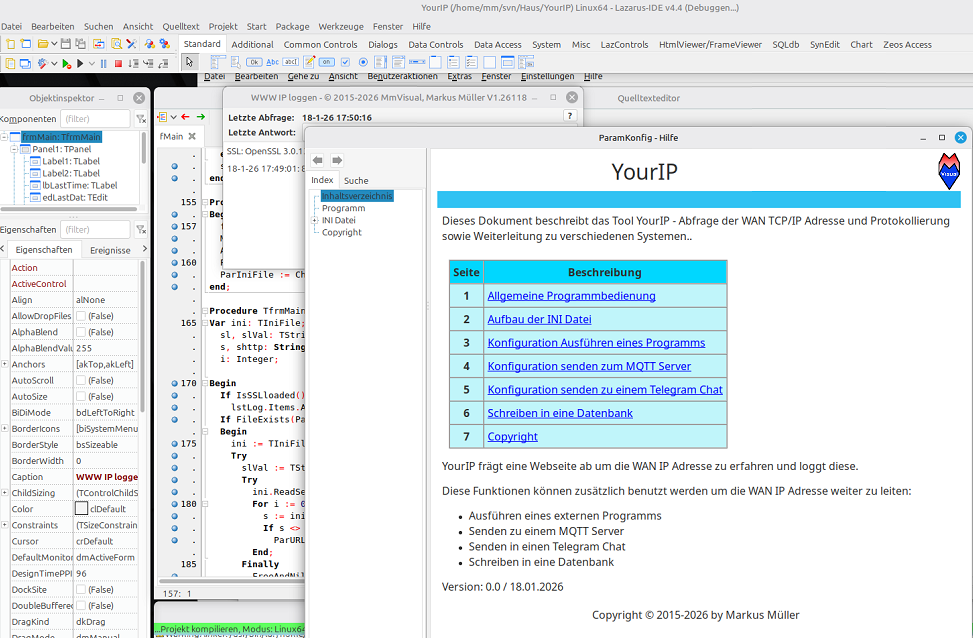973x638 pixels.
Task: Pick the TCheckBox component from the palette
Action: pos(343,62)
